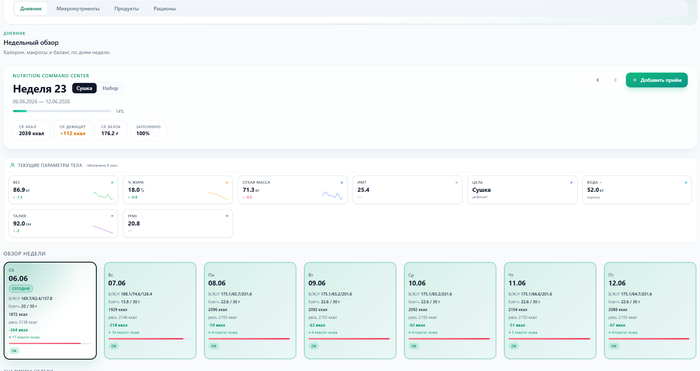Click the person icon beside Текущие параметры тела
The width and height of the screenshot is (700, 371).
tap(12, 165)
